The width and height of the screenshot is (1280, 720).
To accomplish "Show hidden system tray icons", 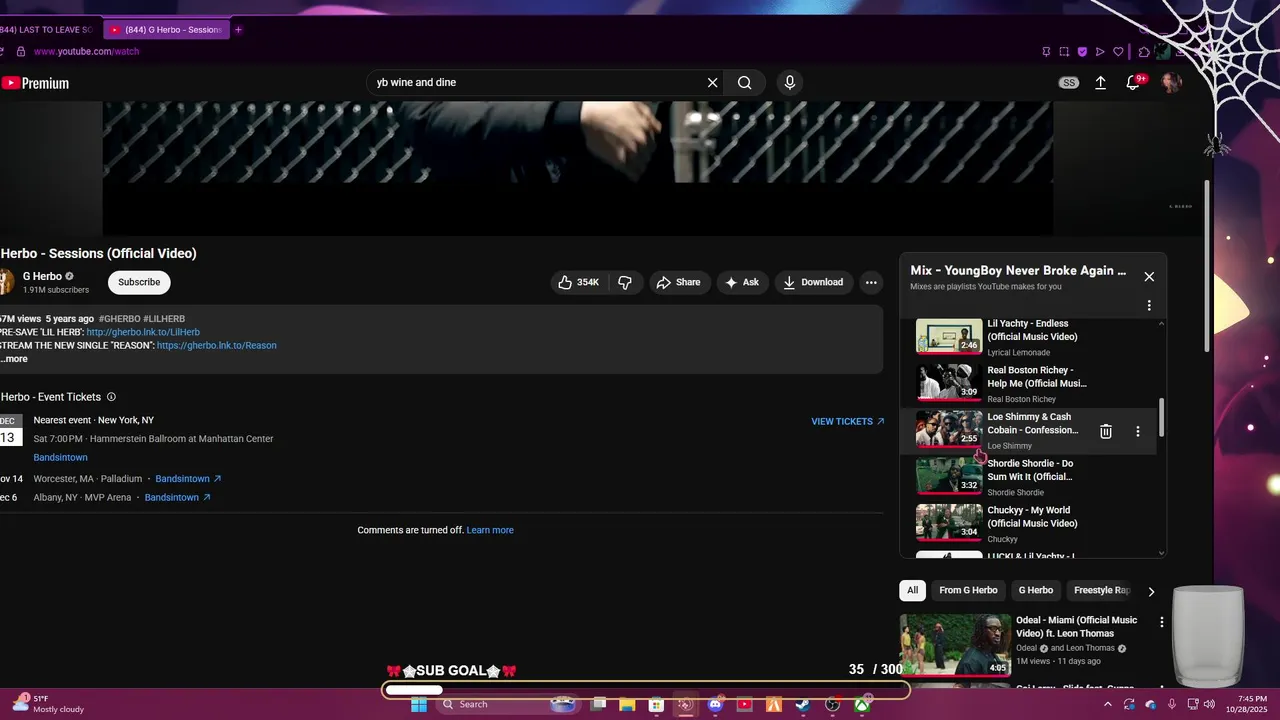I will pos(1108,705).
